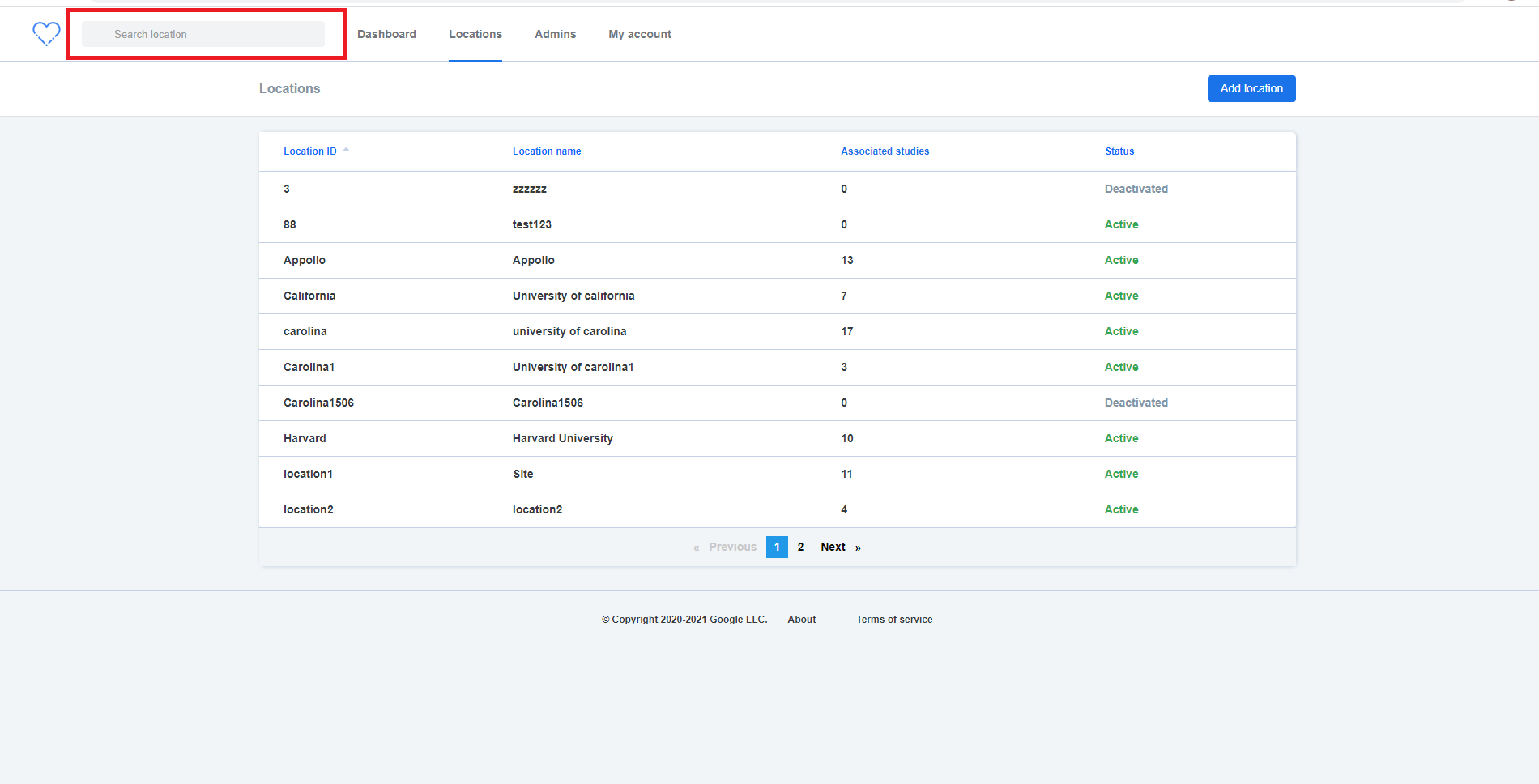Click the heart logo in the top left
The height and width of the screenshot is (784, 1539).
click(46, 33)
